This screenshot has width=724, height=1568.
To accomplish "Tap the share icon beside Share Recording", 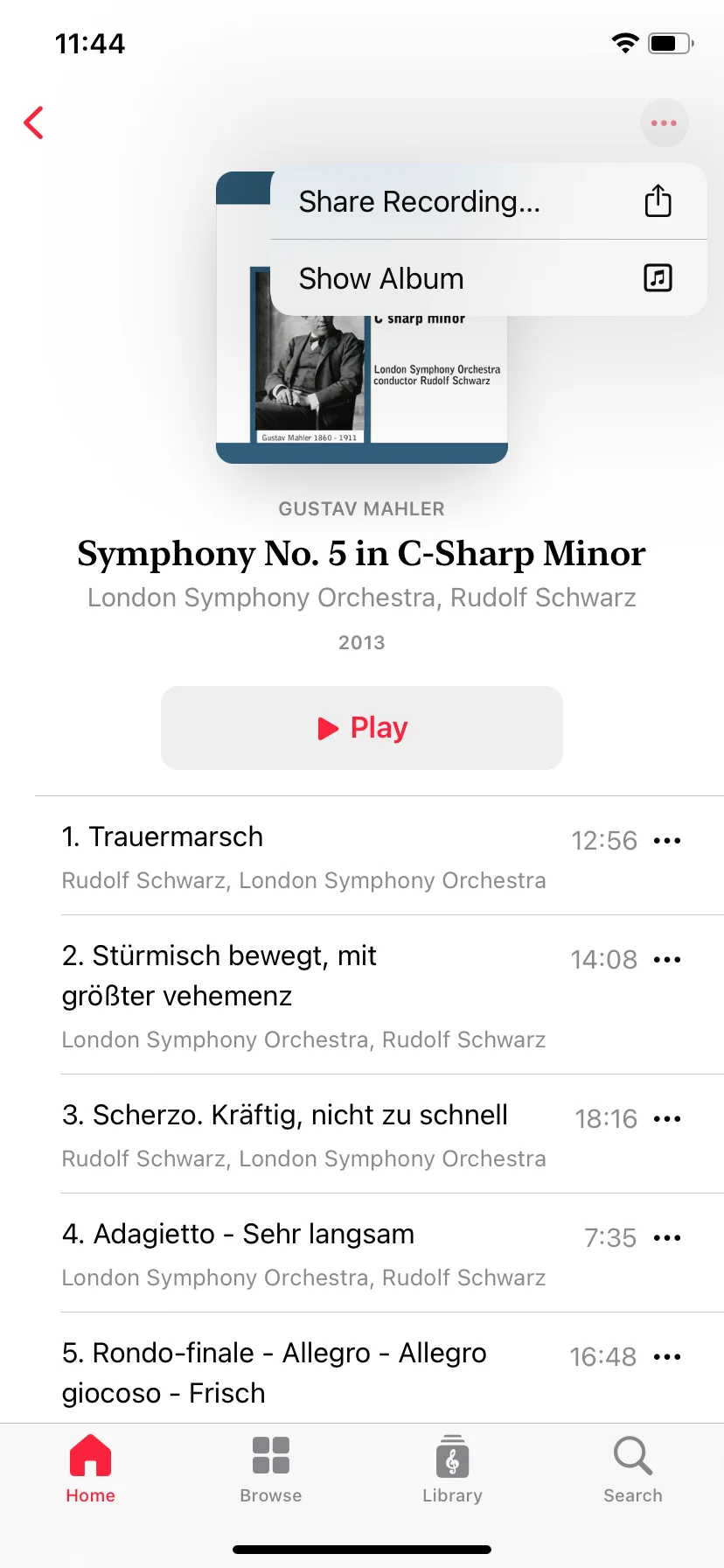I will pyautogui.click(x=658, y=201).
